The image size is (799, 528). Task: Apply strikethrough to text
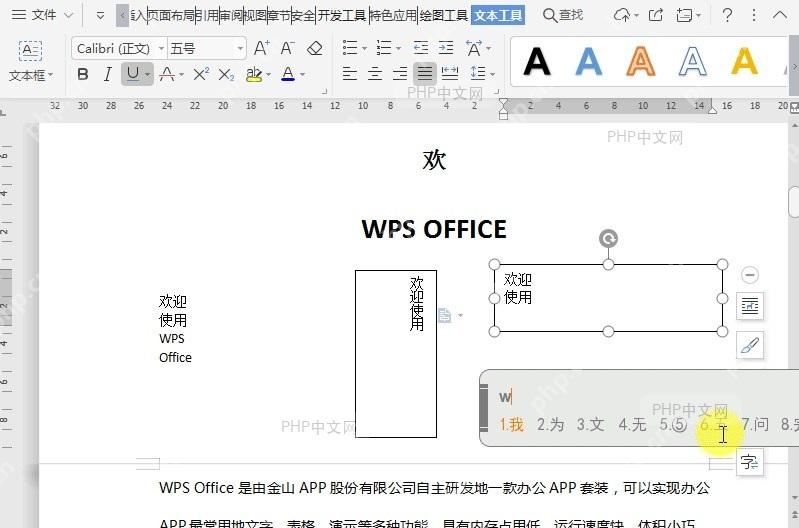[x=167, y=74]
